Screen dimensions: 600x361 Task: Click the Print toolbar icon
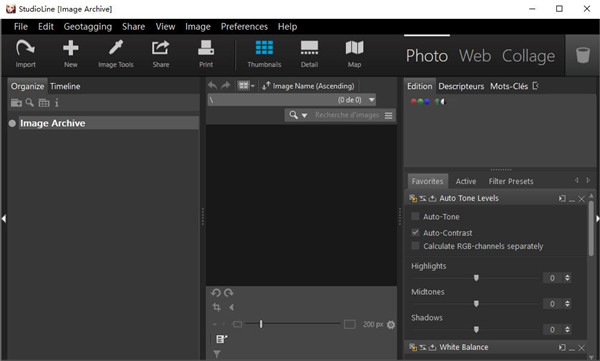[206, 54]
